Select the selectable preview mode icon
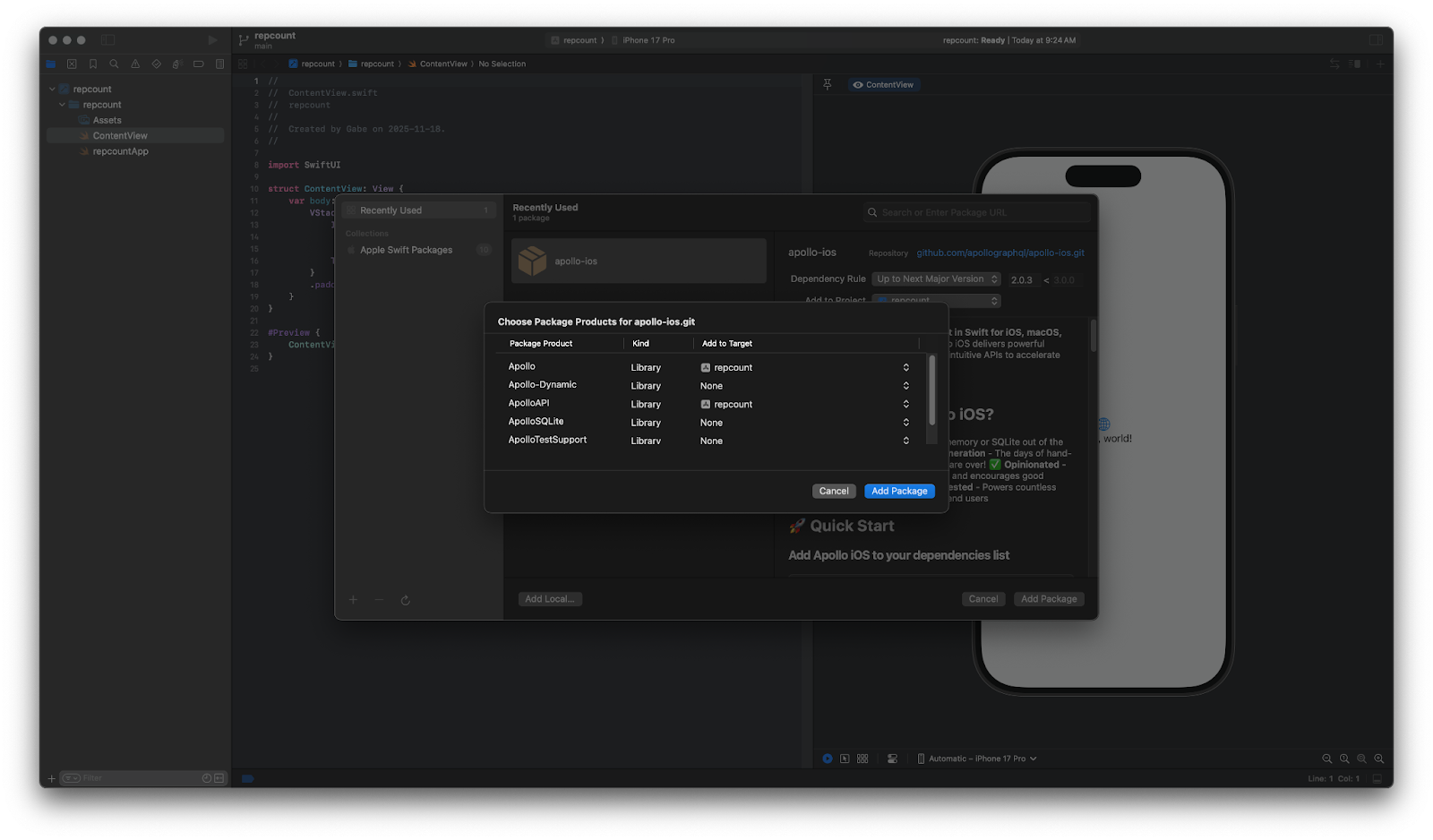The image size is (1433, 840). pyautogui.click(x=845, y=759)
